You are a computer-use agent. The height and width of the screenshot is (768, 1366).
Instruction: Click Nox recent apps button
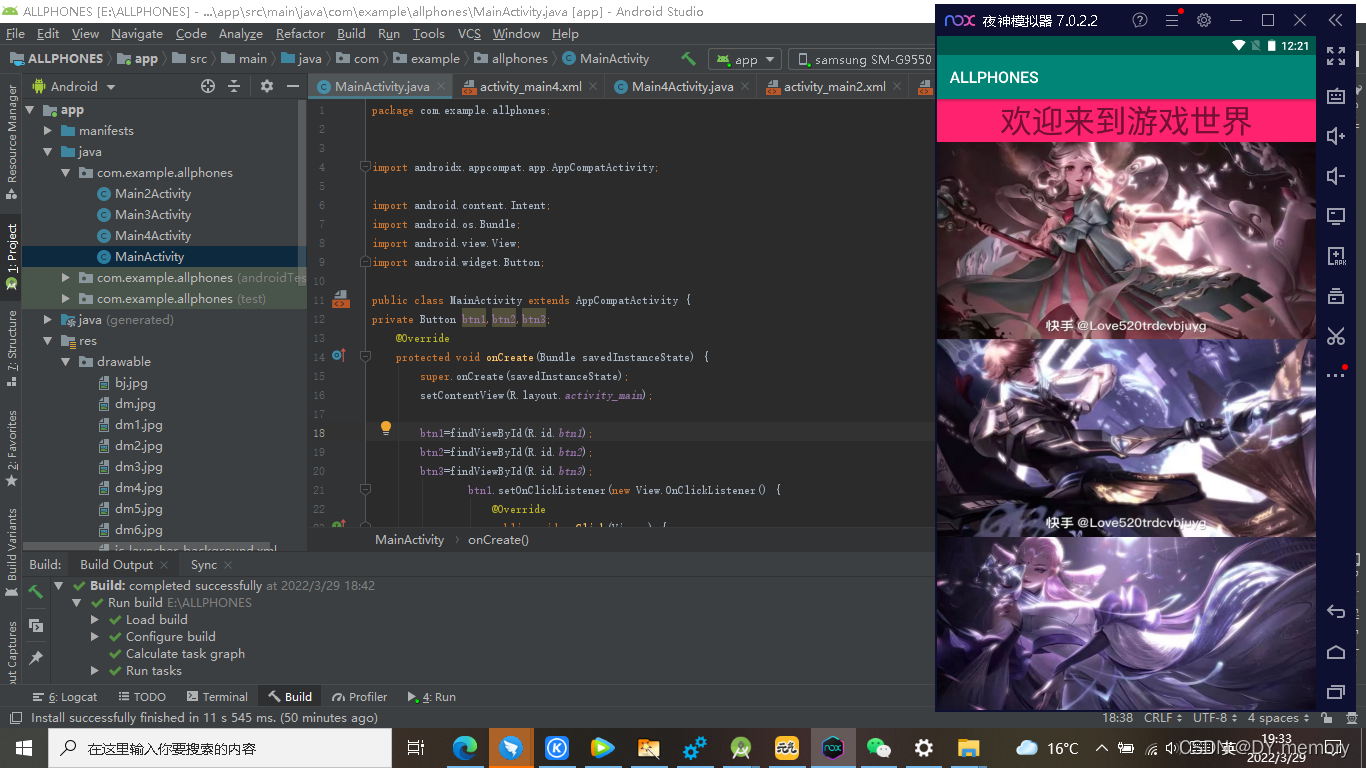pos(1336,691)
